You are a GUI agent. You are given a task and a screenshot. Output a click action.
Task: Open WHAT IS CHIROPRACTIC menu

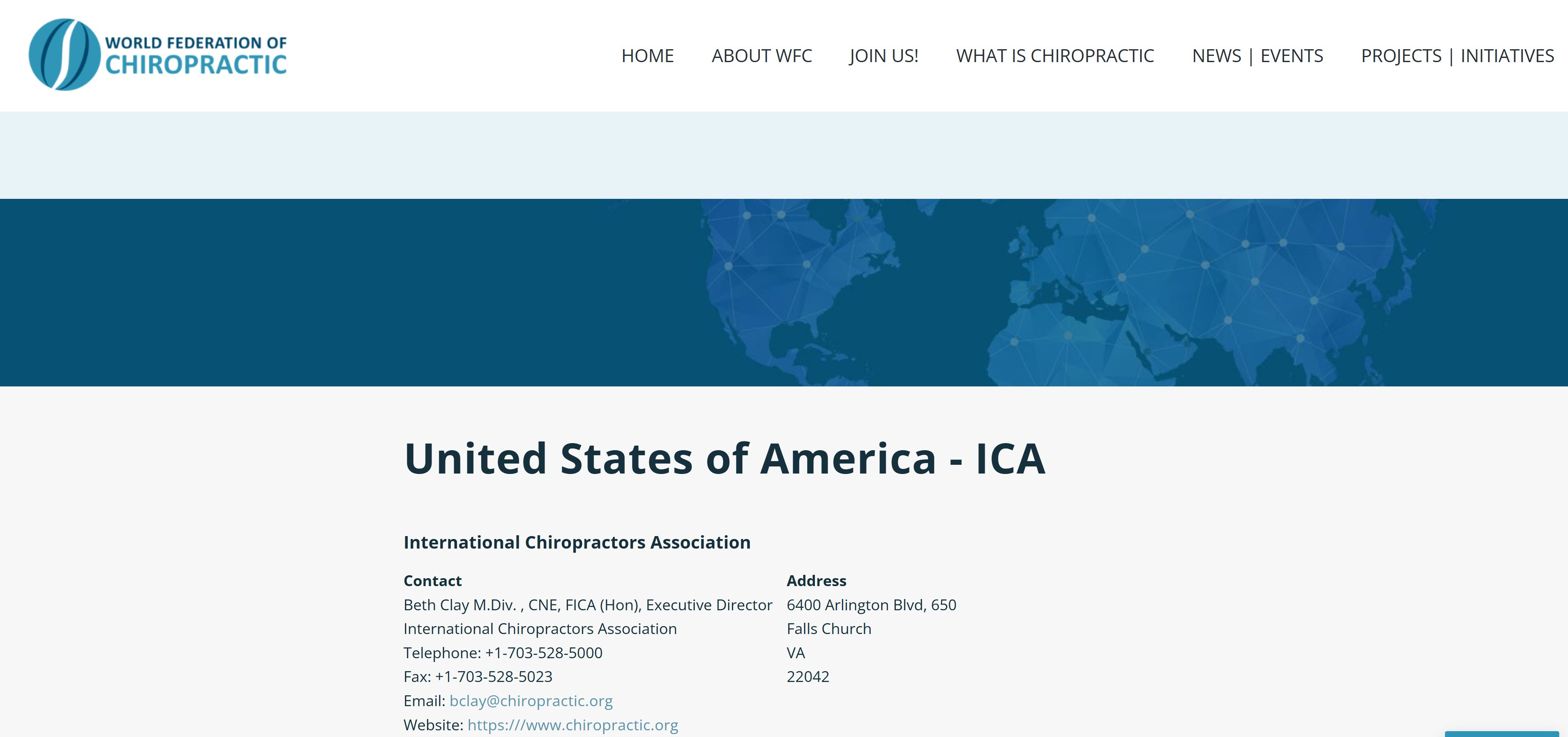(x=1055, y=56)
